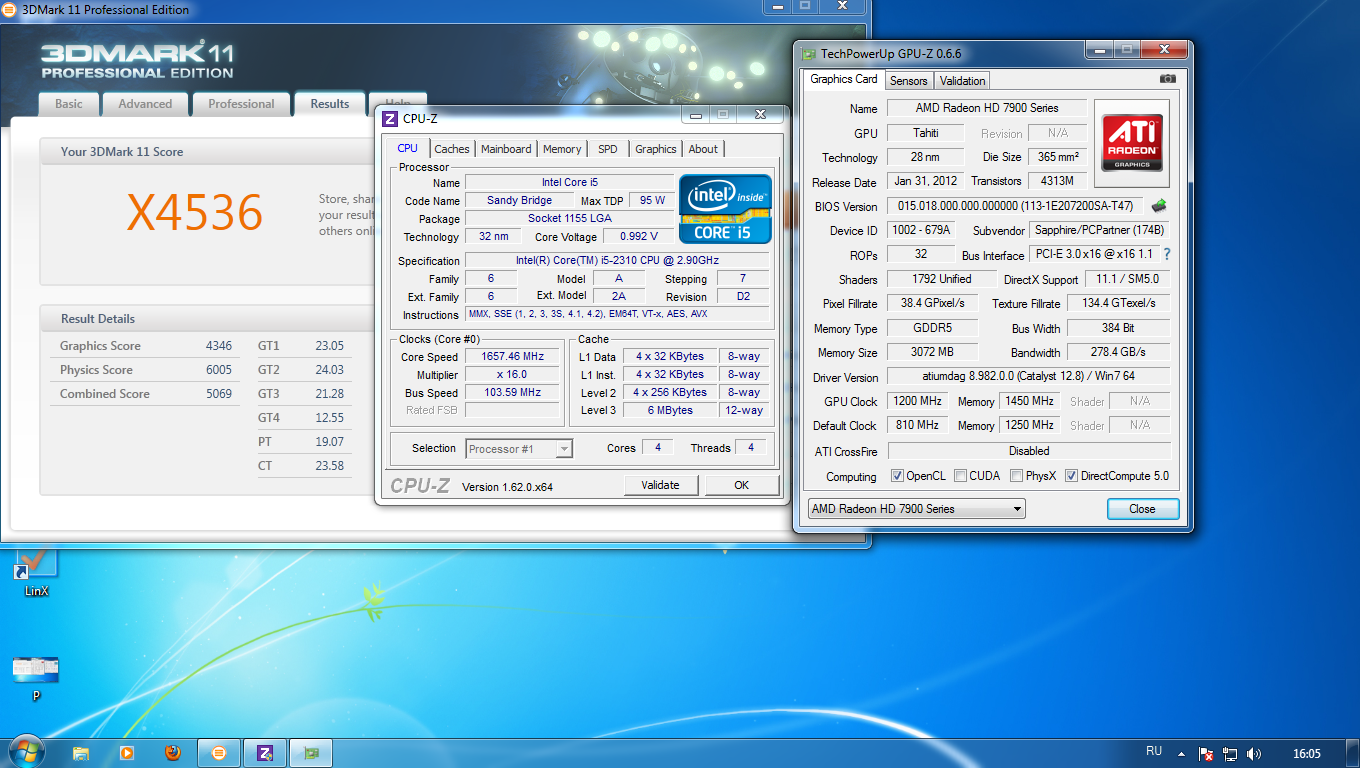Click the Combined Score value 5069
Viewport: 1360px width, 768px height.
pos(218,394)
